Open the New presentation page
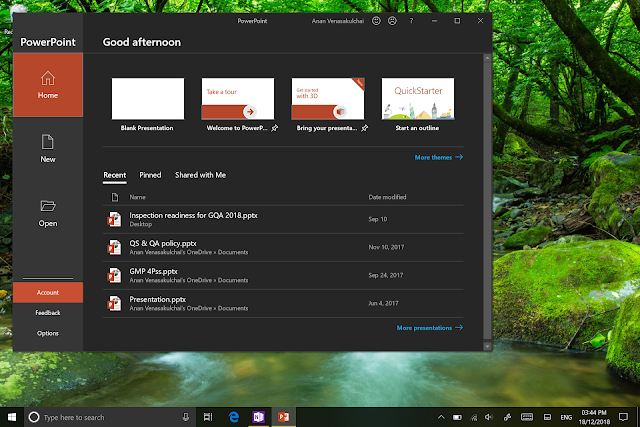The image size is (640, 427). point(48,149)
